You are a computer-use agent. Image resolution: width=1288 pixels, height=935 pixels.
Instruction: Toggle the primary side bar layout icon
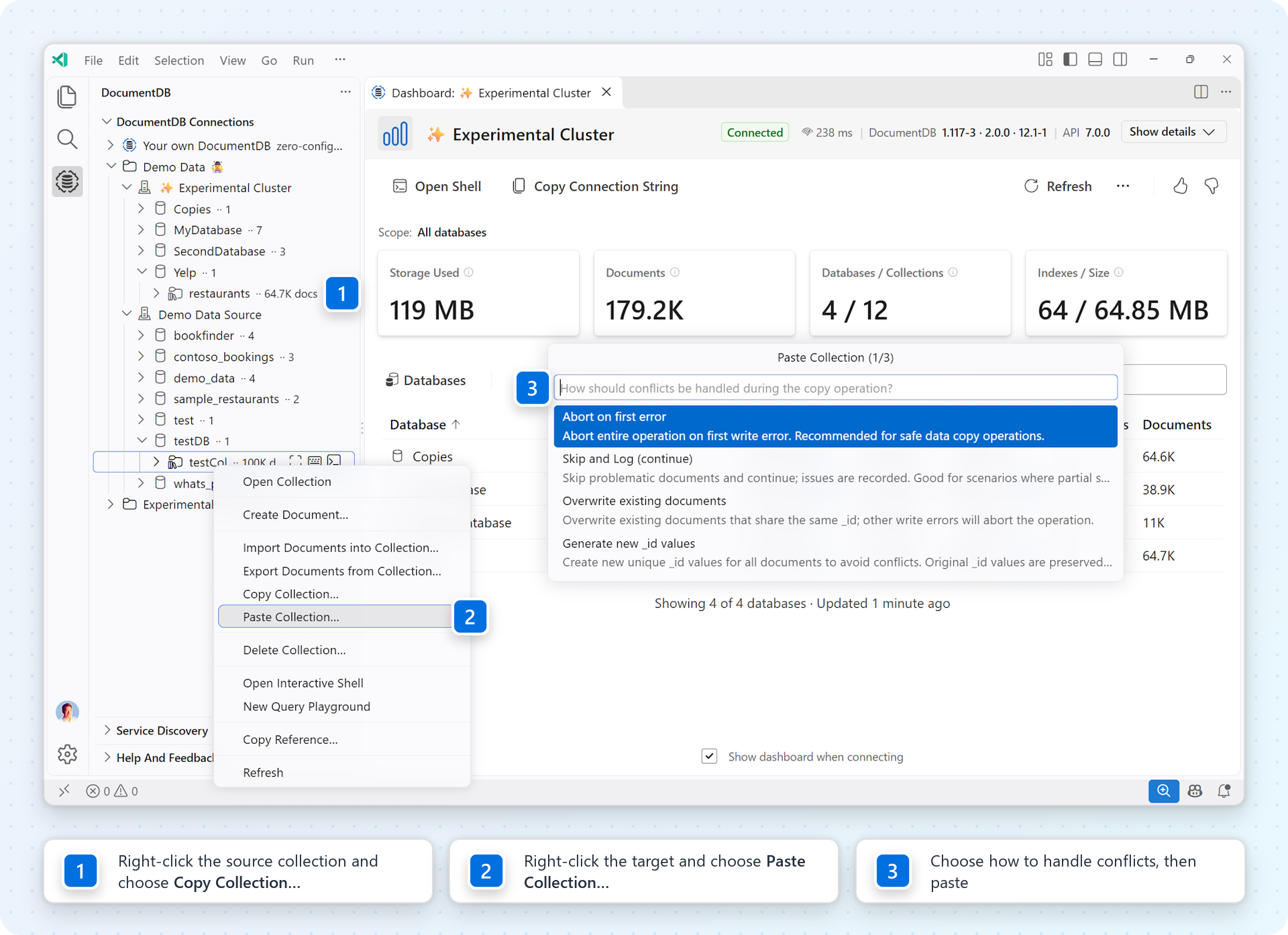(x=1070, y=60)
